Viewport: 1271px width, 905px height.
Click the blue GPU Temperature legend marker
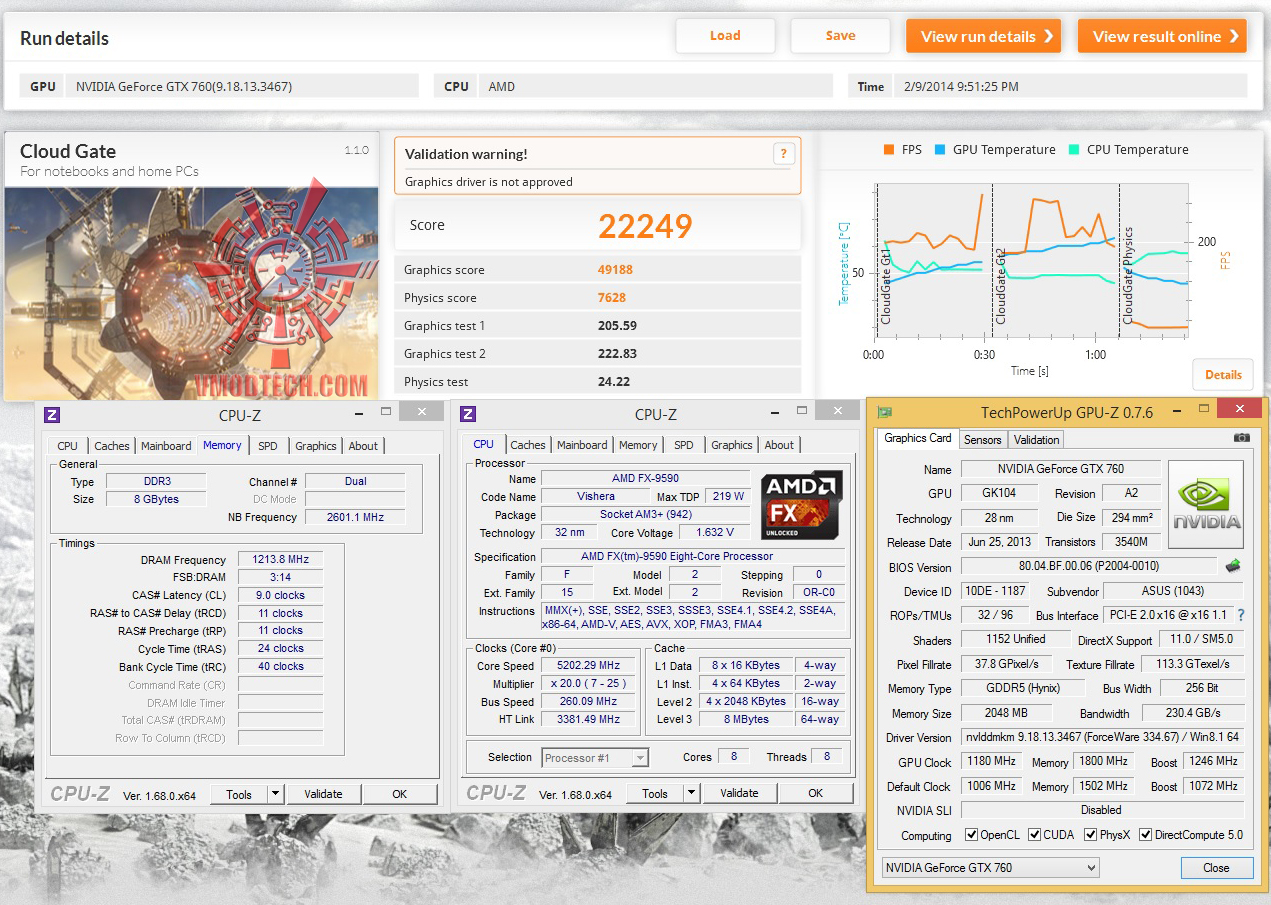pos(940,150)
